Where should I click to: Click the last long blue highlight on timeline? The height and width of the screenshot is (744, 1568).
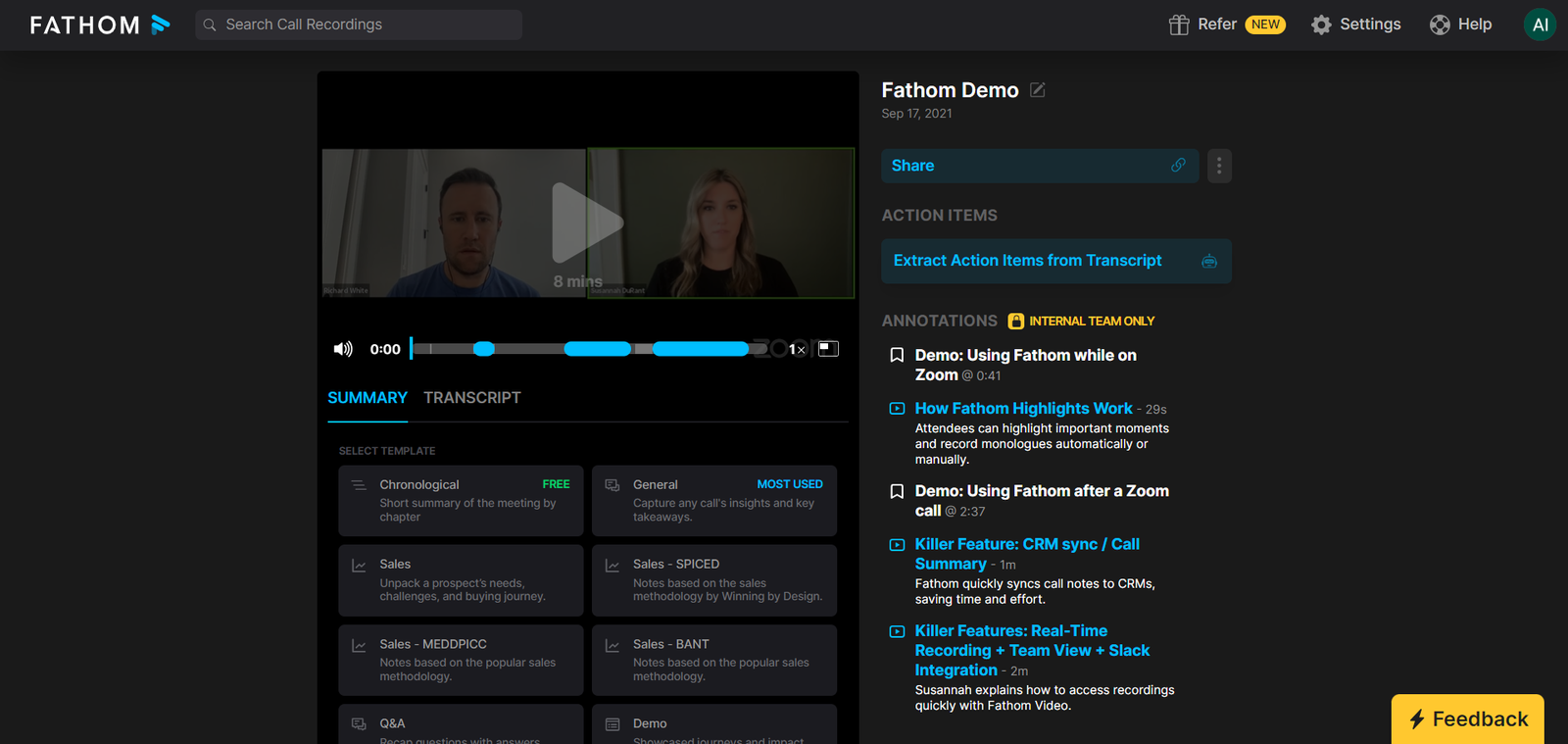pyautogui.click(x=701, y=349)
